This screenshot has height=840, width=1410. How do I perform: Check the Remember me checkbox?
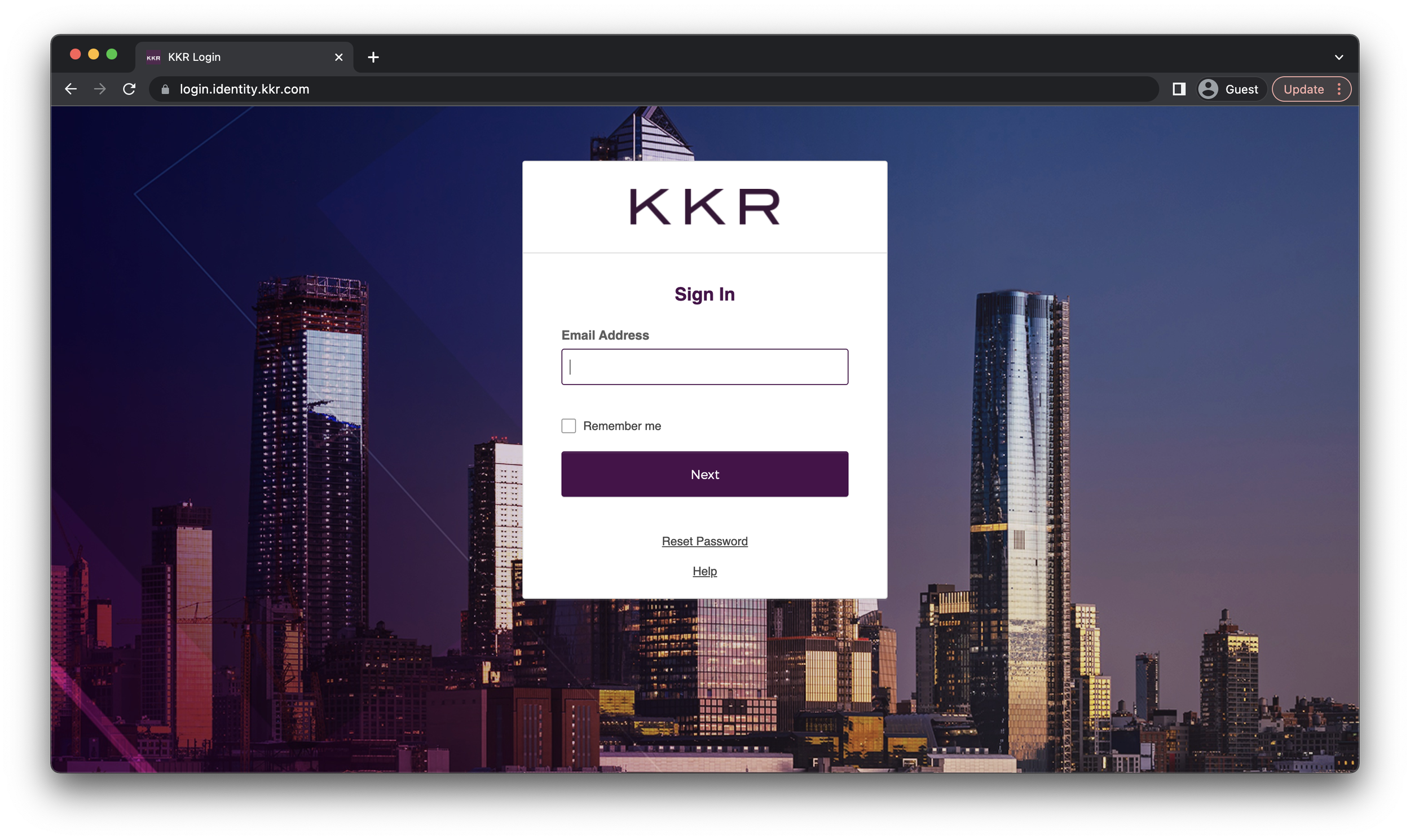point(569,426)
